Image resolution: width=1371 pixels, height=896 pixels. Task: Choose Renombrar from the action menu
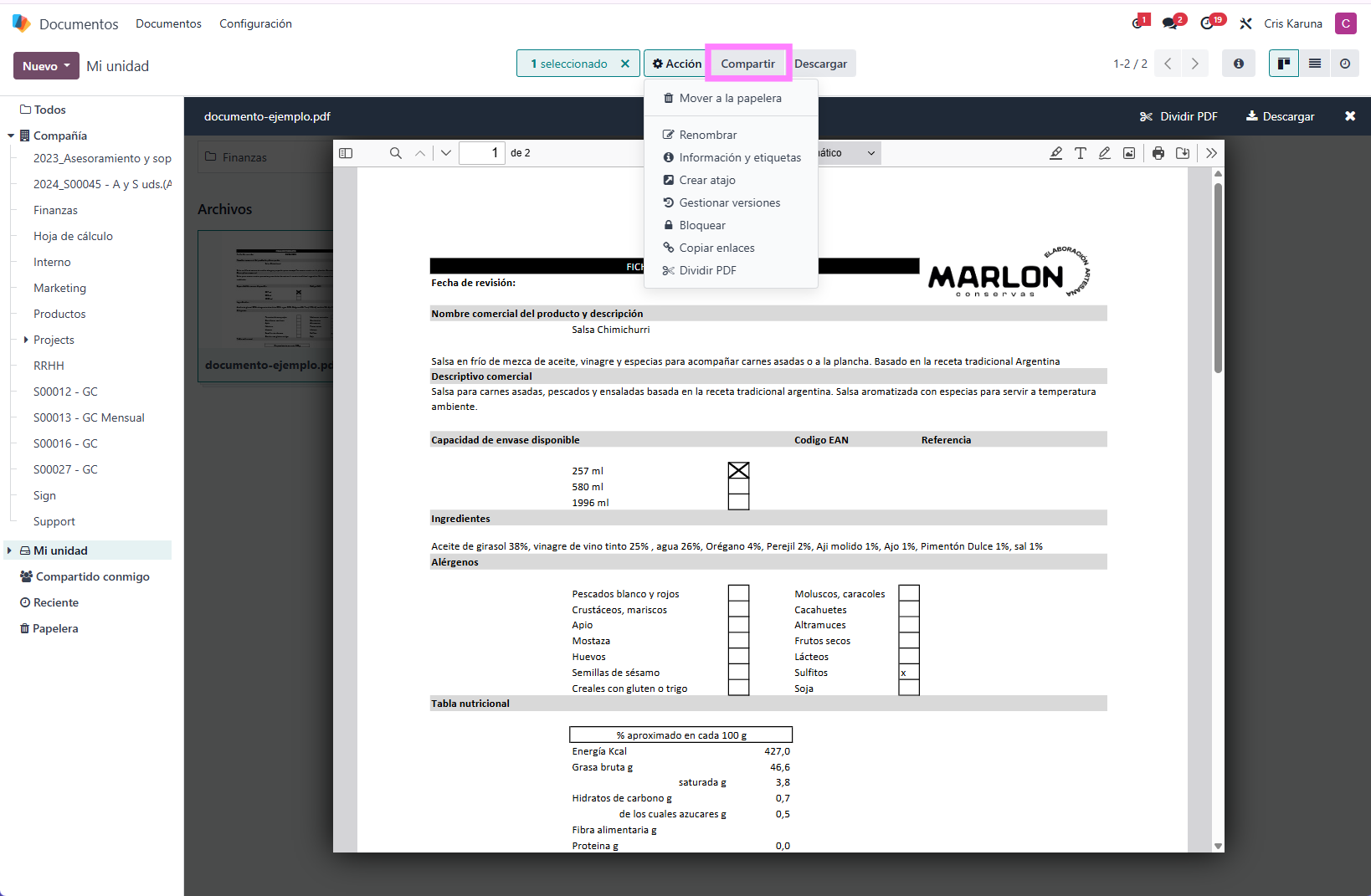[707, 135]
